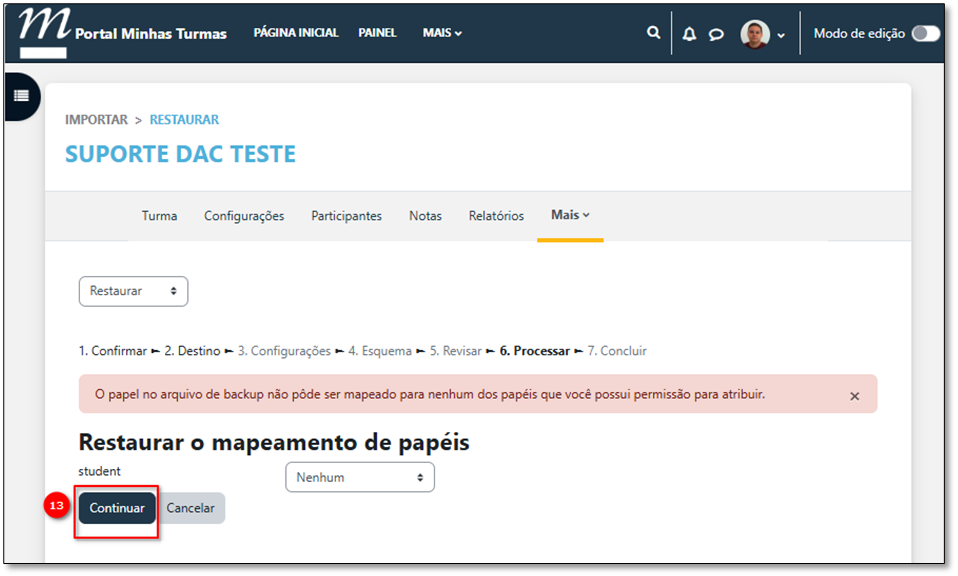
Task: Open the side drawer list icon
Action: (x=21, y=97)
